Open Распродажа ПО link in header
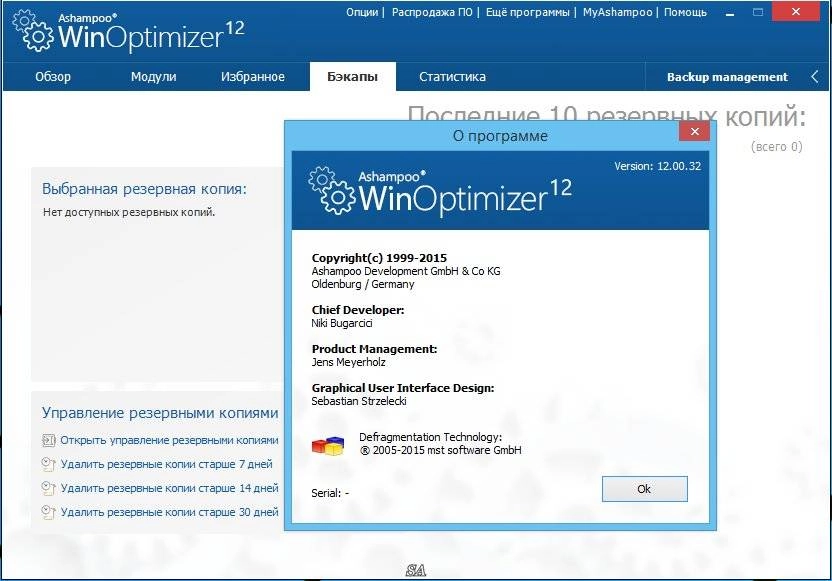 [x=432, y=12]
